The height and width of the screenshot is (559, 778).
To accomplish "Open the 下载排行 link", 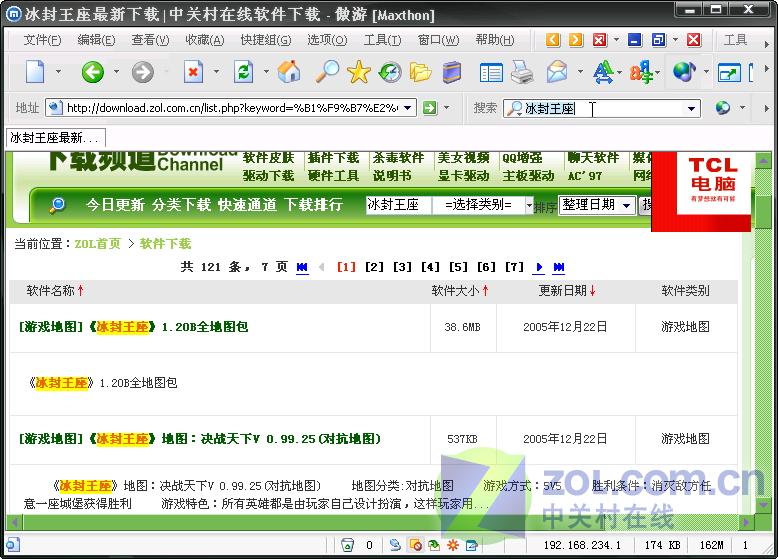I will 314,204.
